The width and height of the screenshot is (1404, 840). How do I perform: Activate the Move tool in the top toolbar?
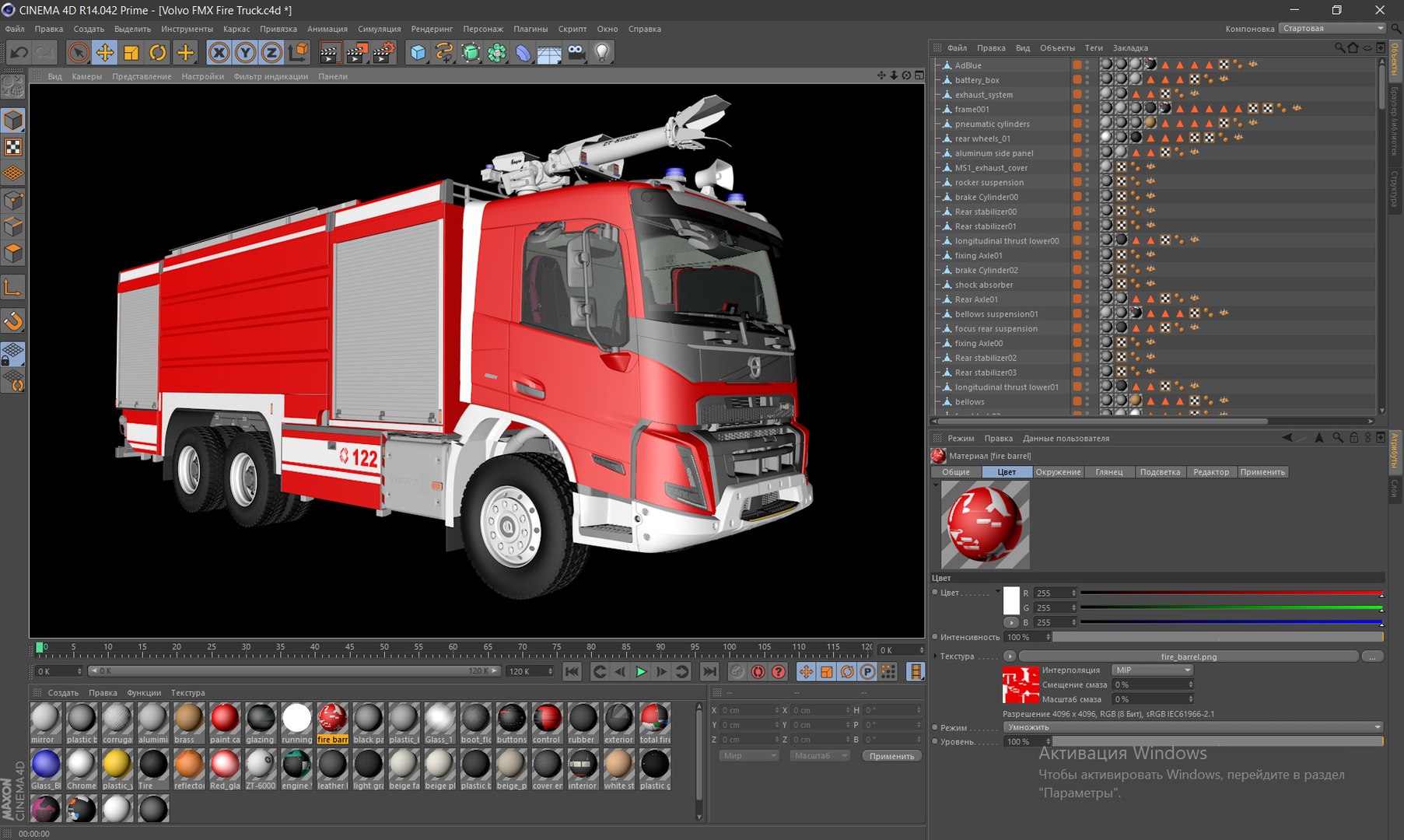click(x=104, y=52)
